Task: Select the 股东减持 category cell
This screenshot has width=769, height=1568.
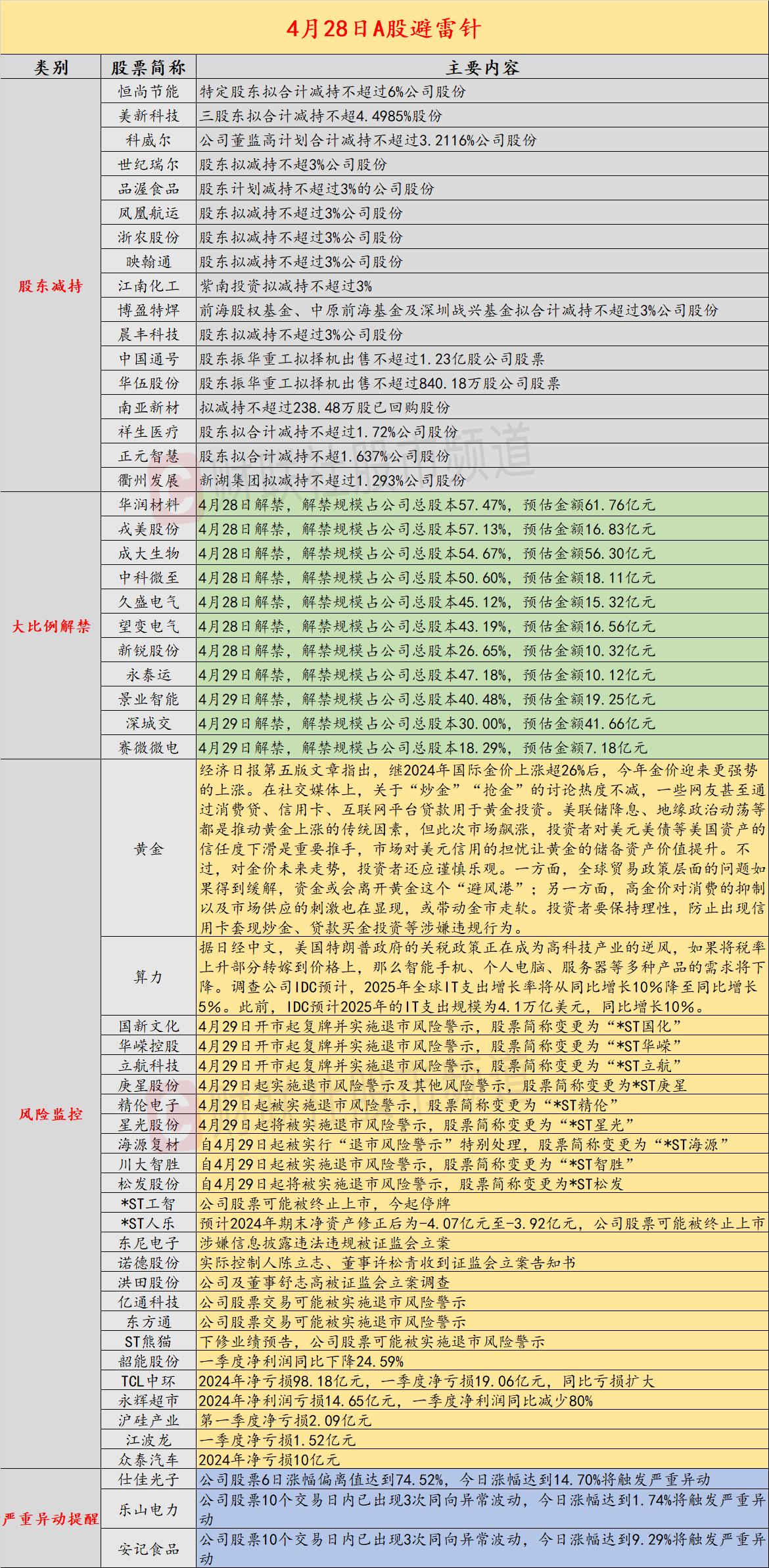Action: [x=51, y=286]
